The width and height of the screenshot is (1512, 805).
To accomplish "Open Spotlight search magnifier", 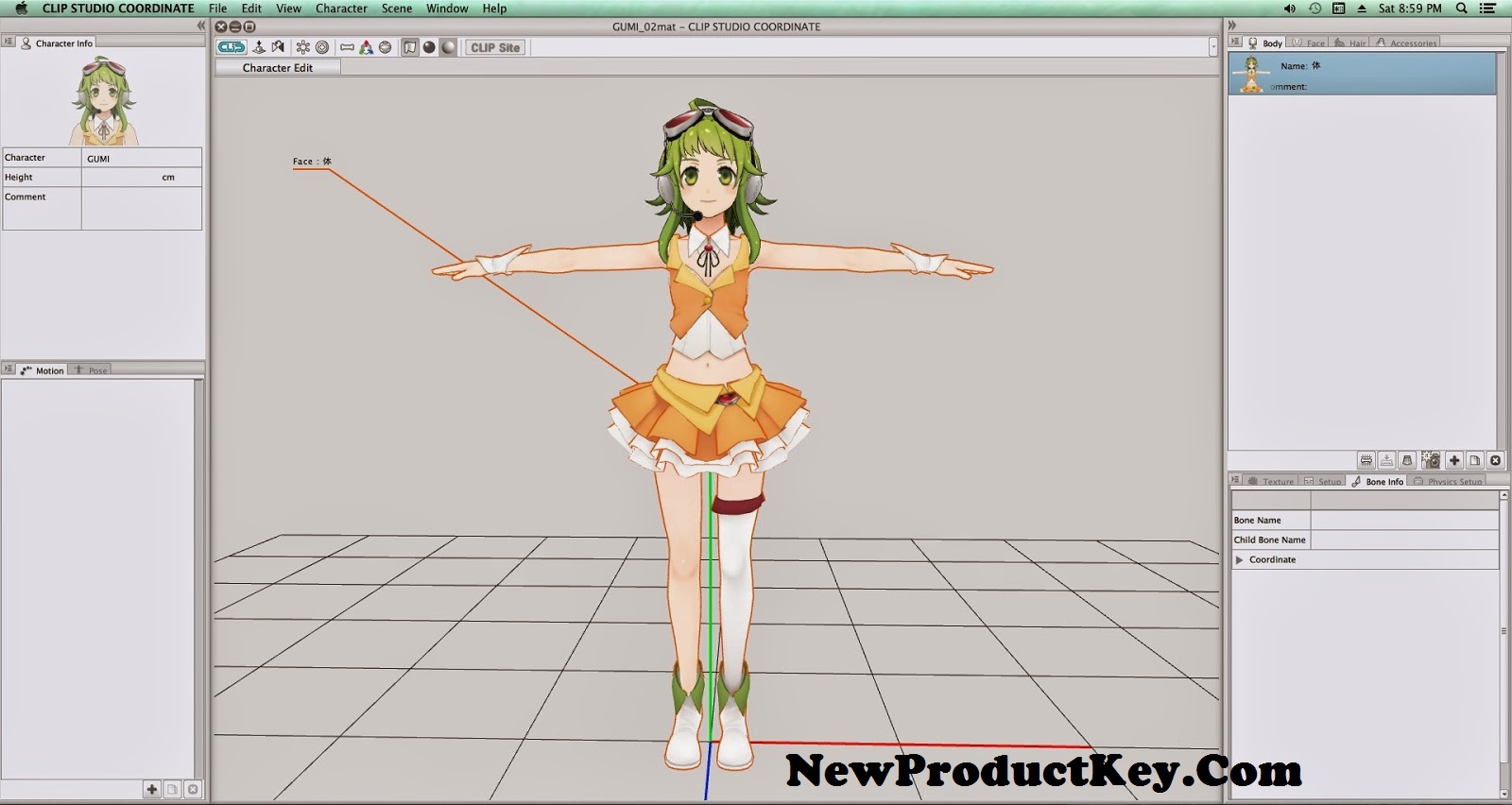I will pos(1461,9).
